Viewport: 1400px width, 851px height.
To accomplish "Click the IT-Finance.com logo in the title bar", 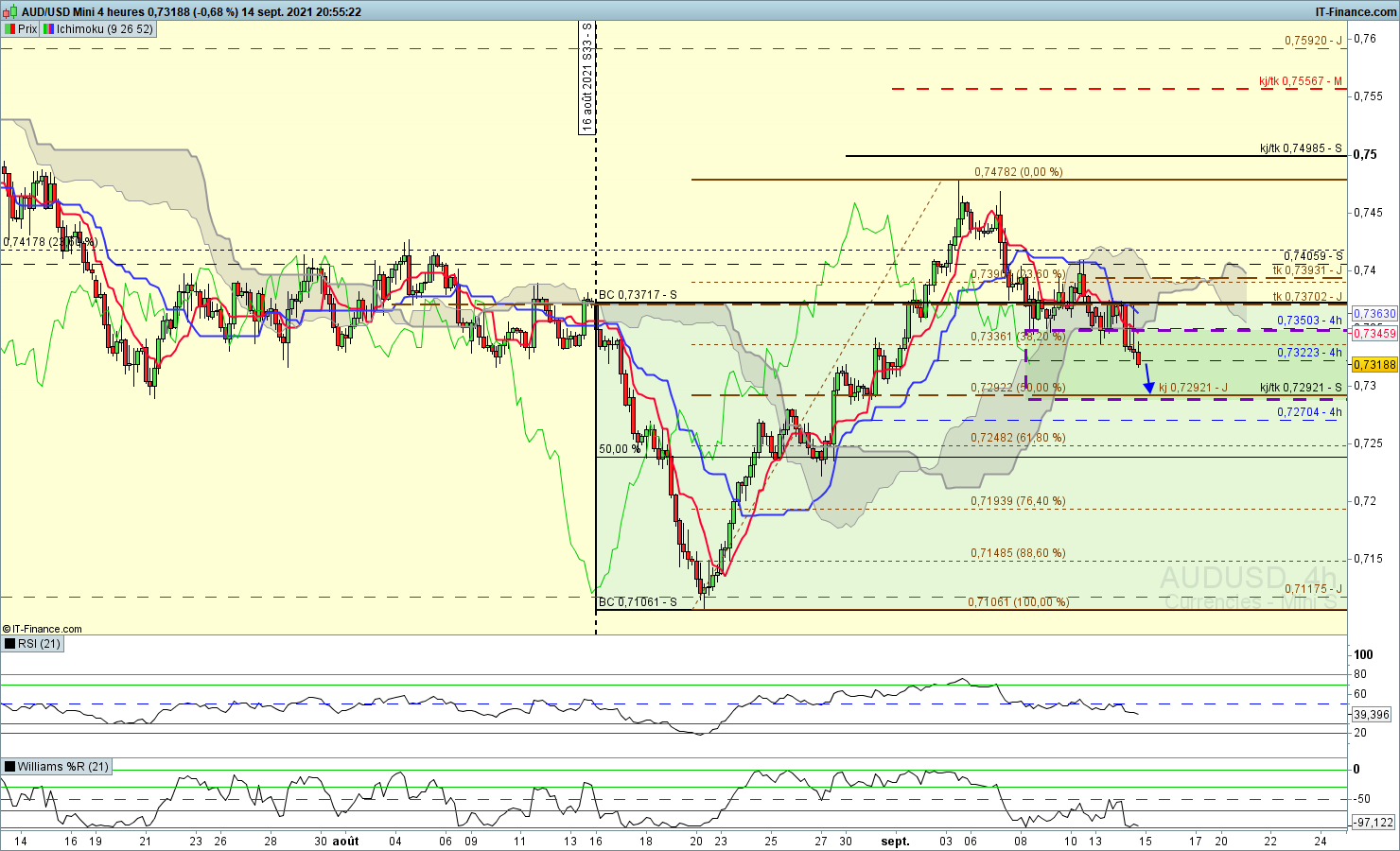I will [1356, 12].
